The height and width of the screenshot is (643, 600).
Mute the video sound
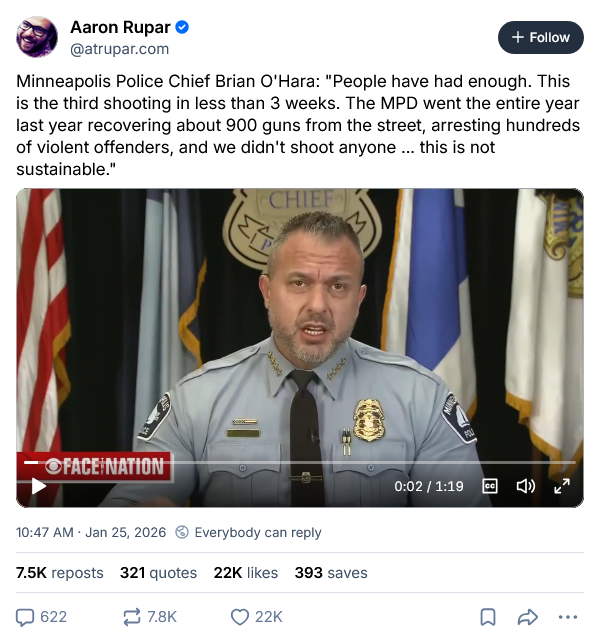pyautogui.click(x=525, y=486)
